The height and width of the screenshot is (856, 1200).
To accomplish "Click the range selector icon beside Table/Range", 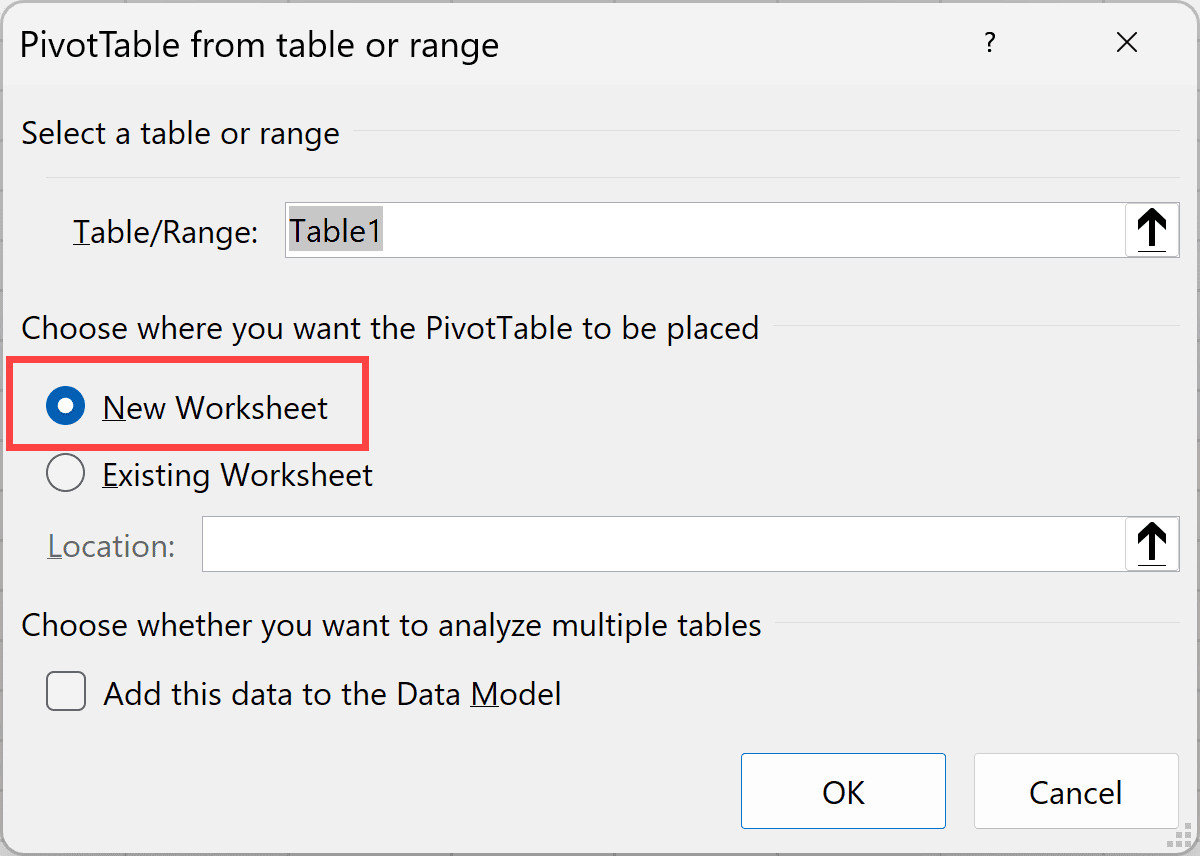I will (1152, 230).
